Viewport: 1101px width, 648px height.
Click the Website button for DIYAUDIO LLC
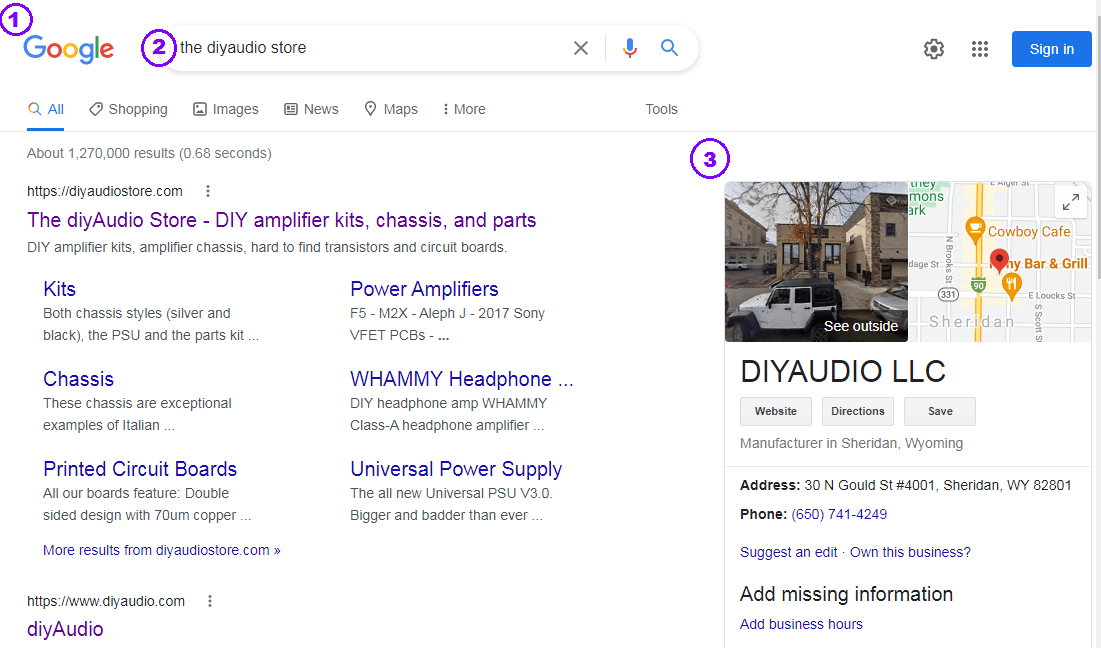coord(775,411)
